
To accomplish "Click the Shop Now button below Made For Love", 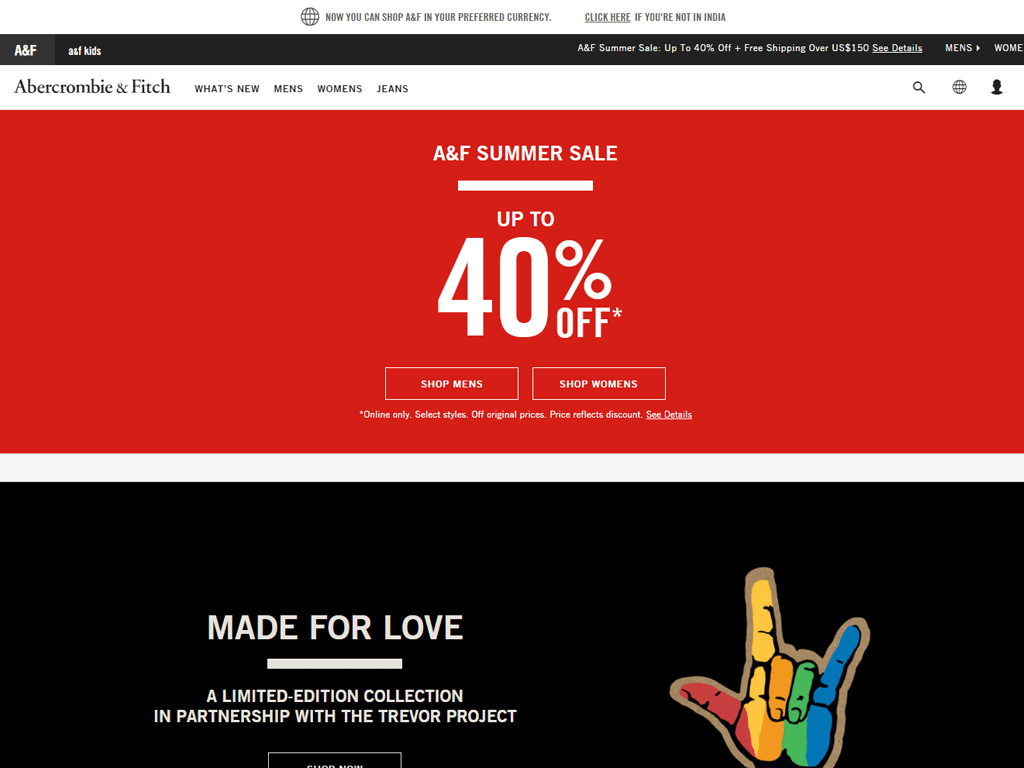I will click(335, 761).
